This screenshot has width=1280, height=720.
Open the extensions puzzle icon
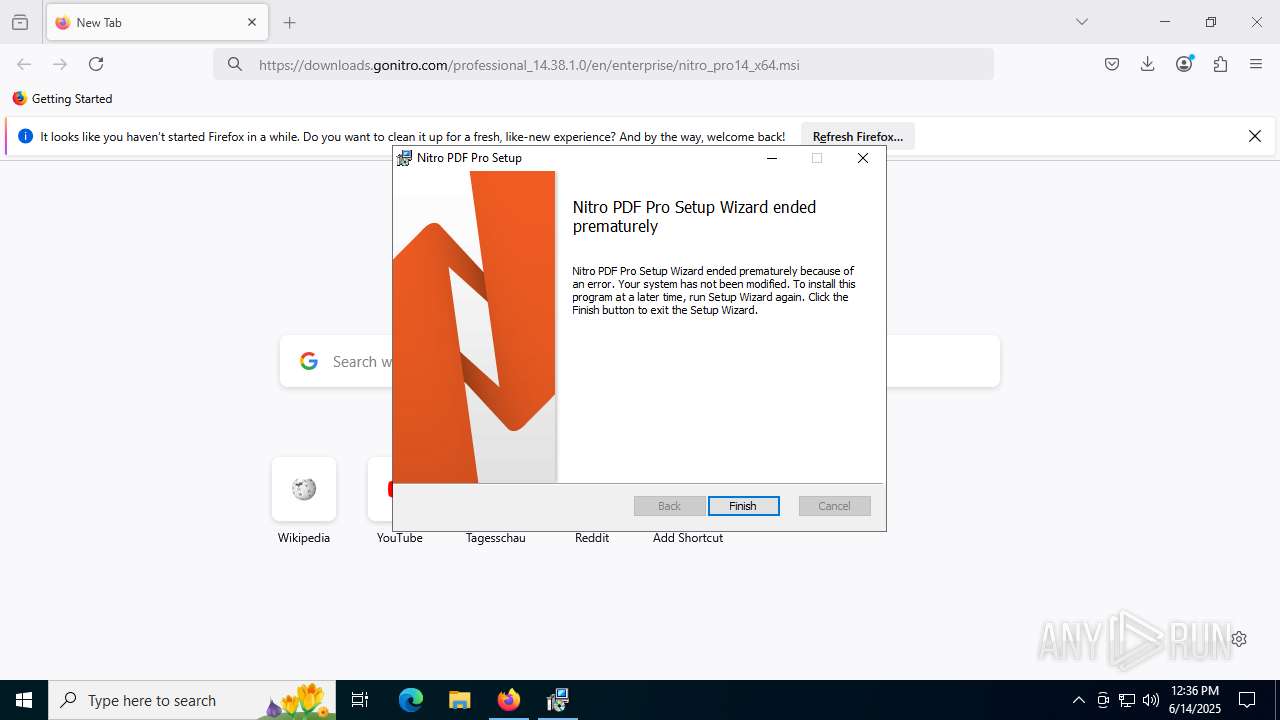coord(1220,64)
